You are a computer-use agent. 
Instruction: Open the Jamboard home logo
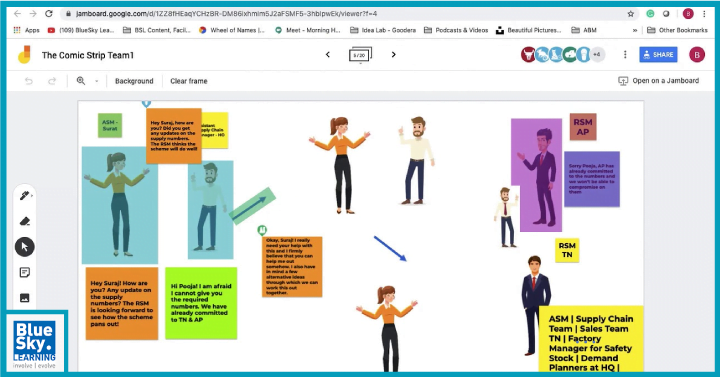(x=24, y=55)
